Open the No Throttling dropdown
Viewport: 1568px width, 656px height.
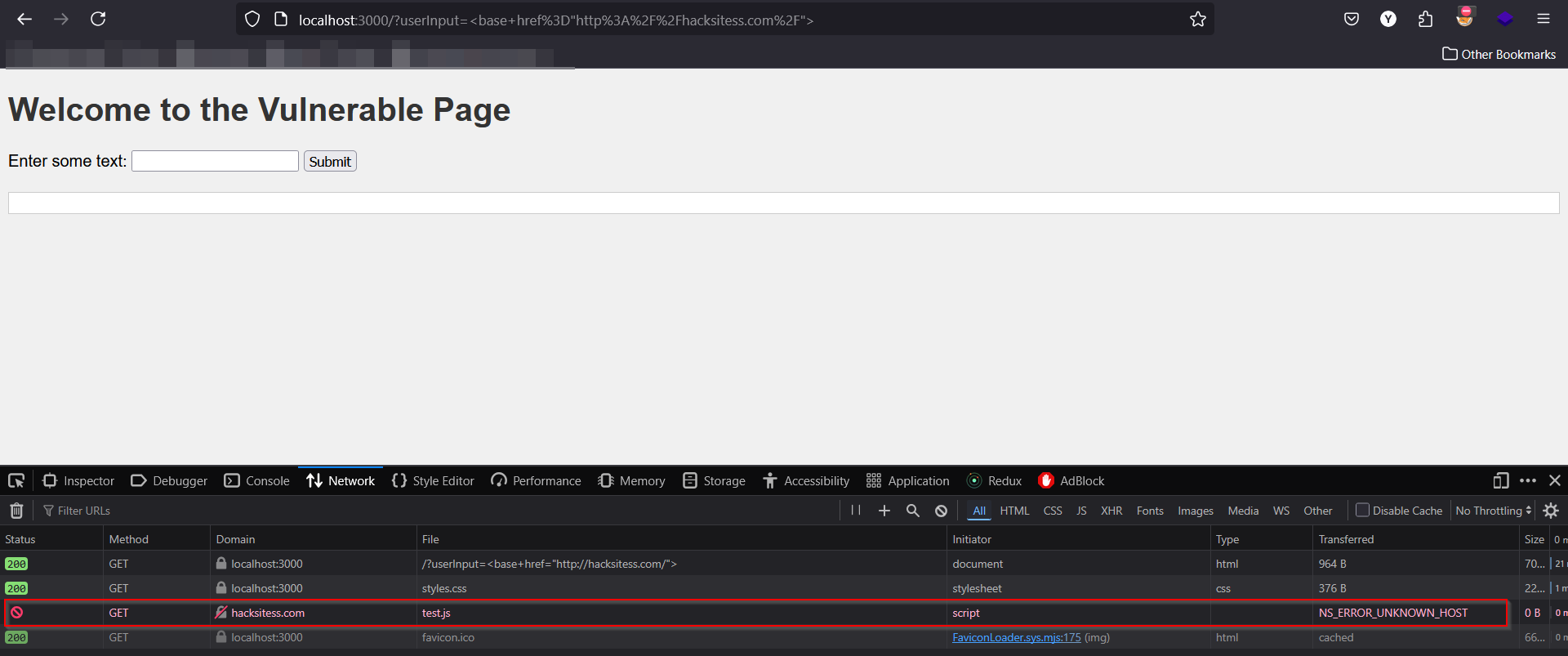point(1494,511)
